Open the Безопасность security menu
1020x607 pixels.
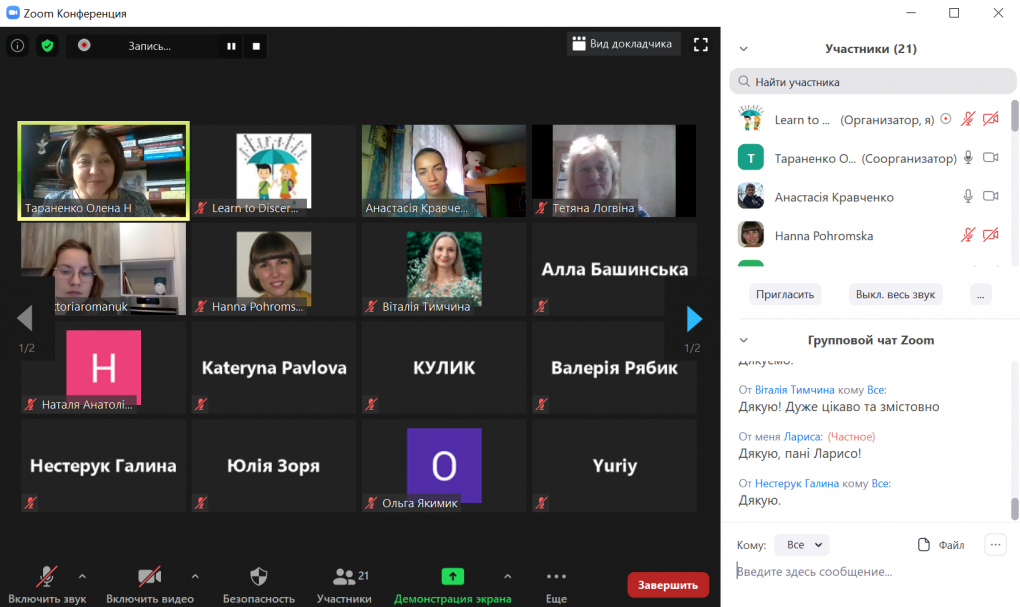[x=259, y=585]
